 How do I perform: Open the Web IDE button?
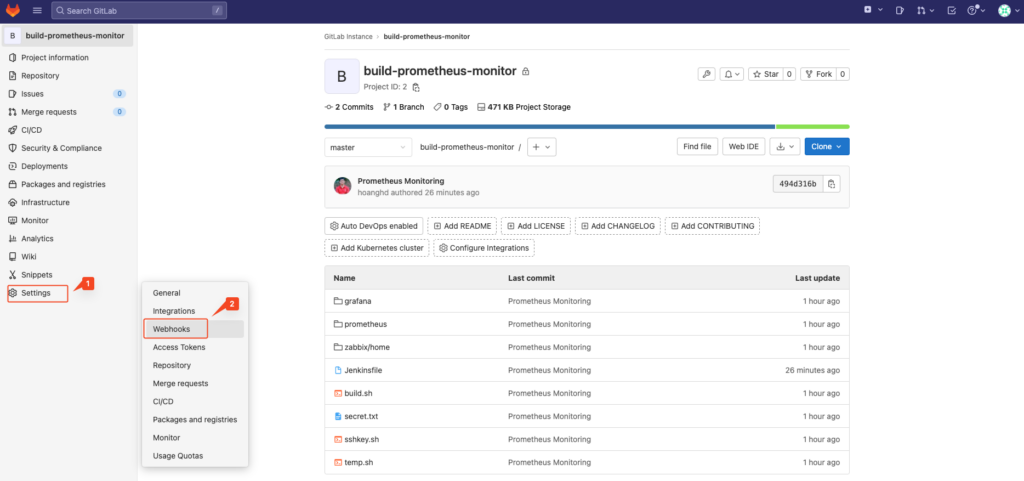coord(744,147)
